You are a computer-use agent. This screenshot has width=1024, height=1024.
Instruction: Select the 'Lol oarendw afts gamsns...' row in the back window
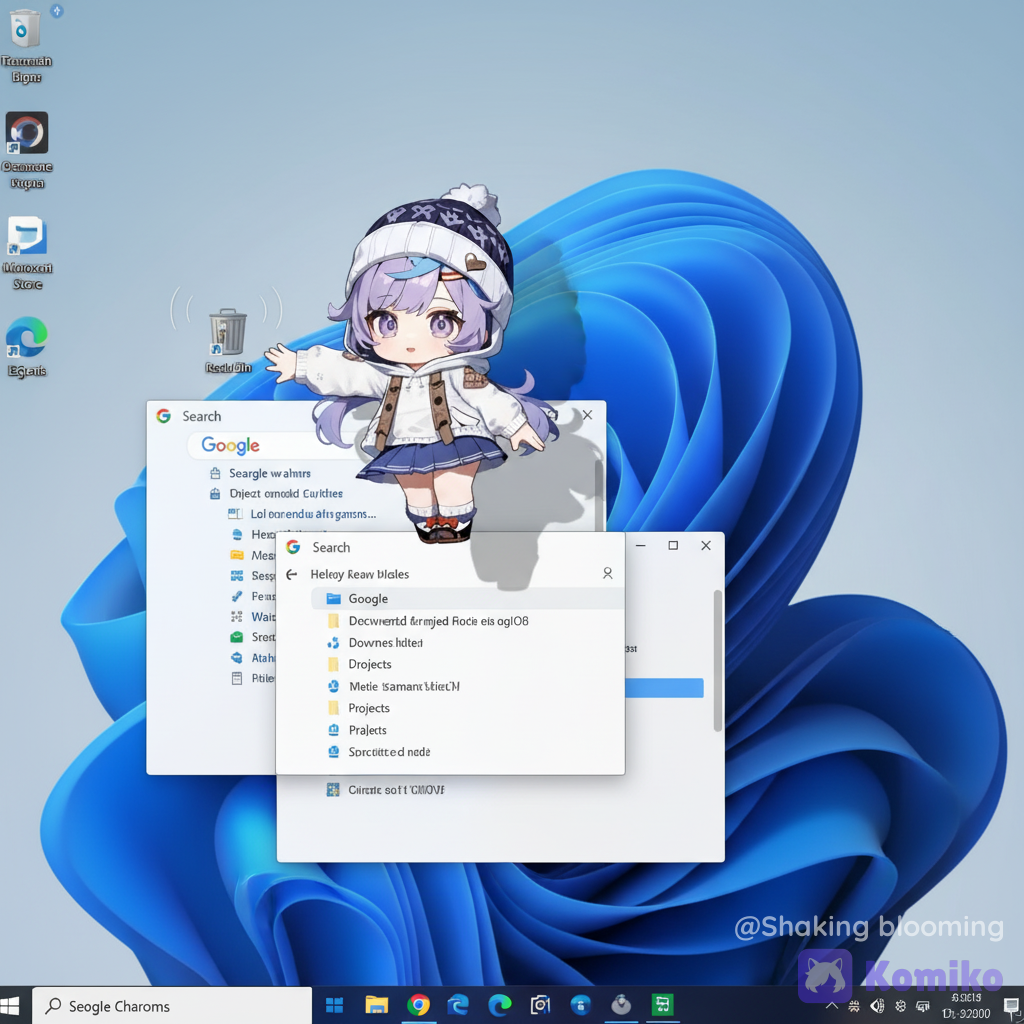click(302, 514)
